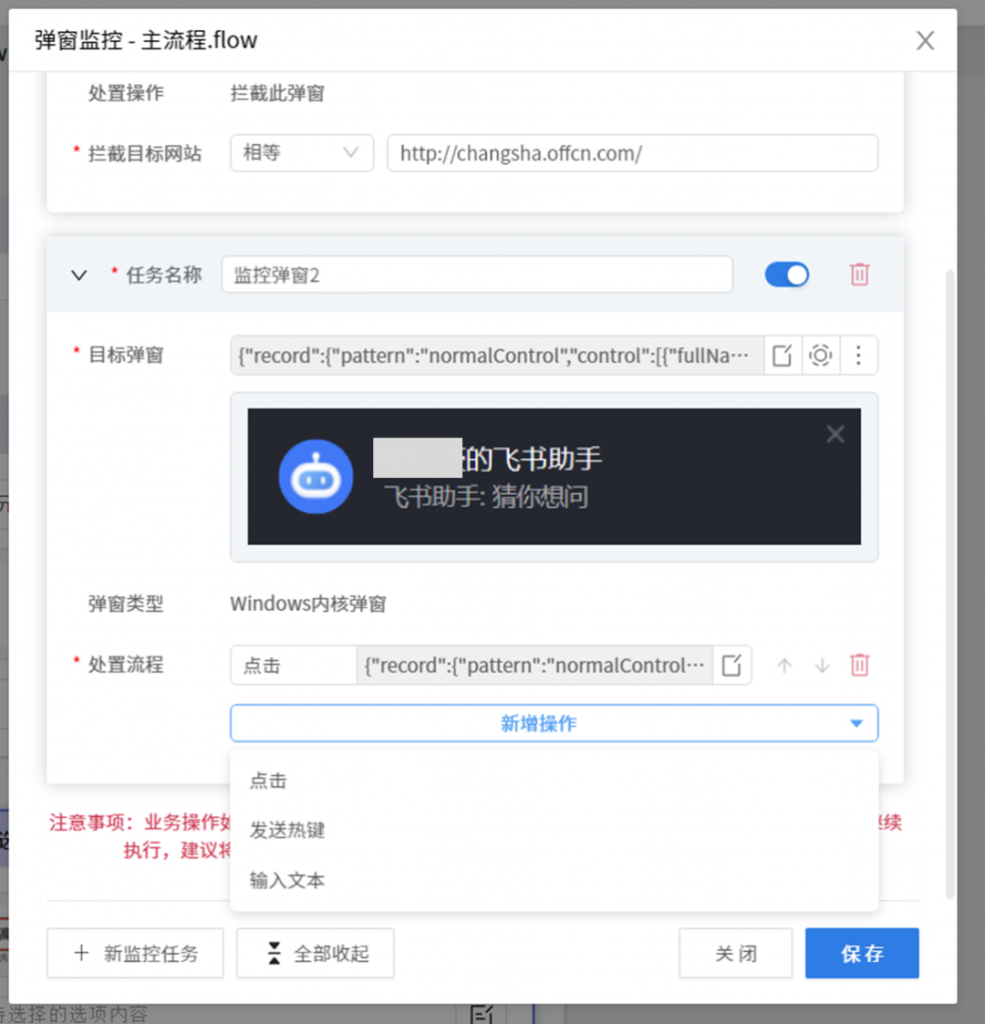This screenshot has height=1024, width=985.
Task: Click edit icon in 处置流程 row
Action: [x=732, y=665]
